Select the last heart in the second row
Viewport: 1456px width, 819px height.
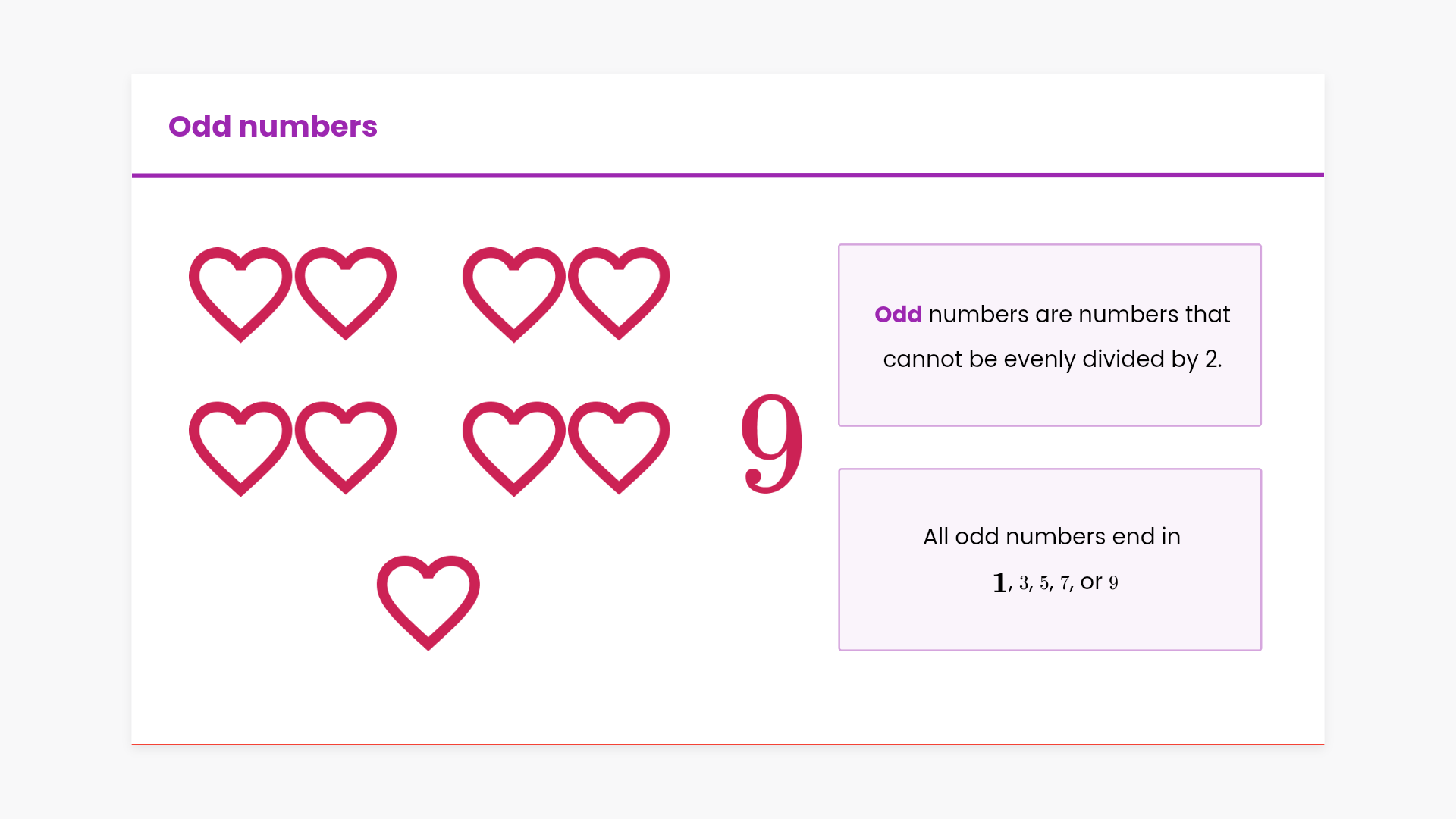pyautogui.click(x=619, y=447)
